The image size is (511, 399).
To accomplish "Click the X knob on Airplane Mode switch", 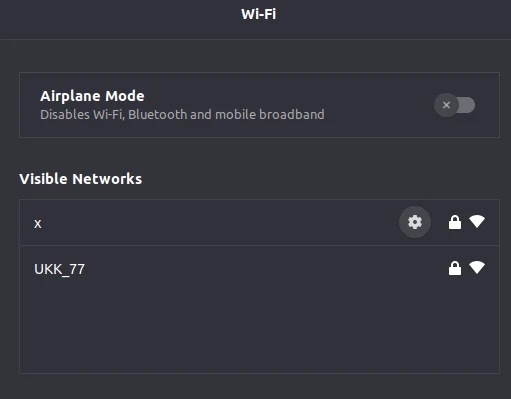I will point(446,105).
